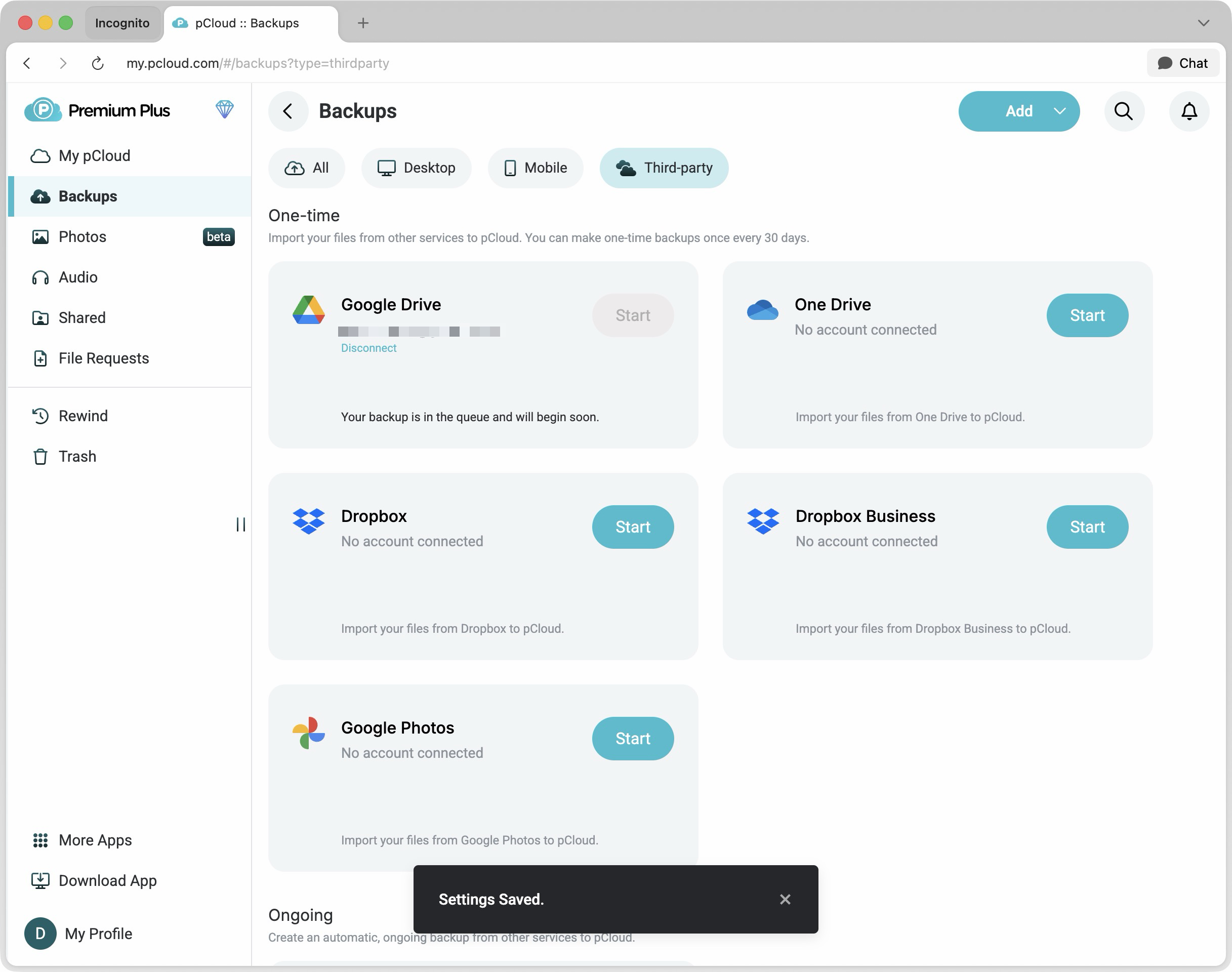Image resolution: width=1232 pixels, height=972 pixels.
Task: Go back using the Backups arrow
Action: tap(288, 111)
